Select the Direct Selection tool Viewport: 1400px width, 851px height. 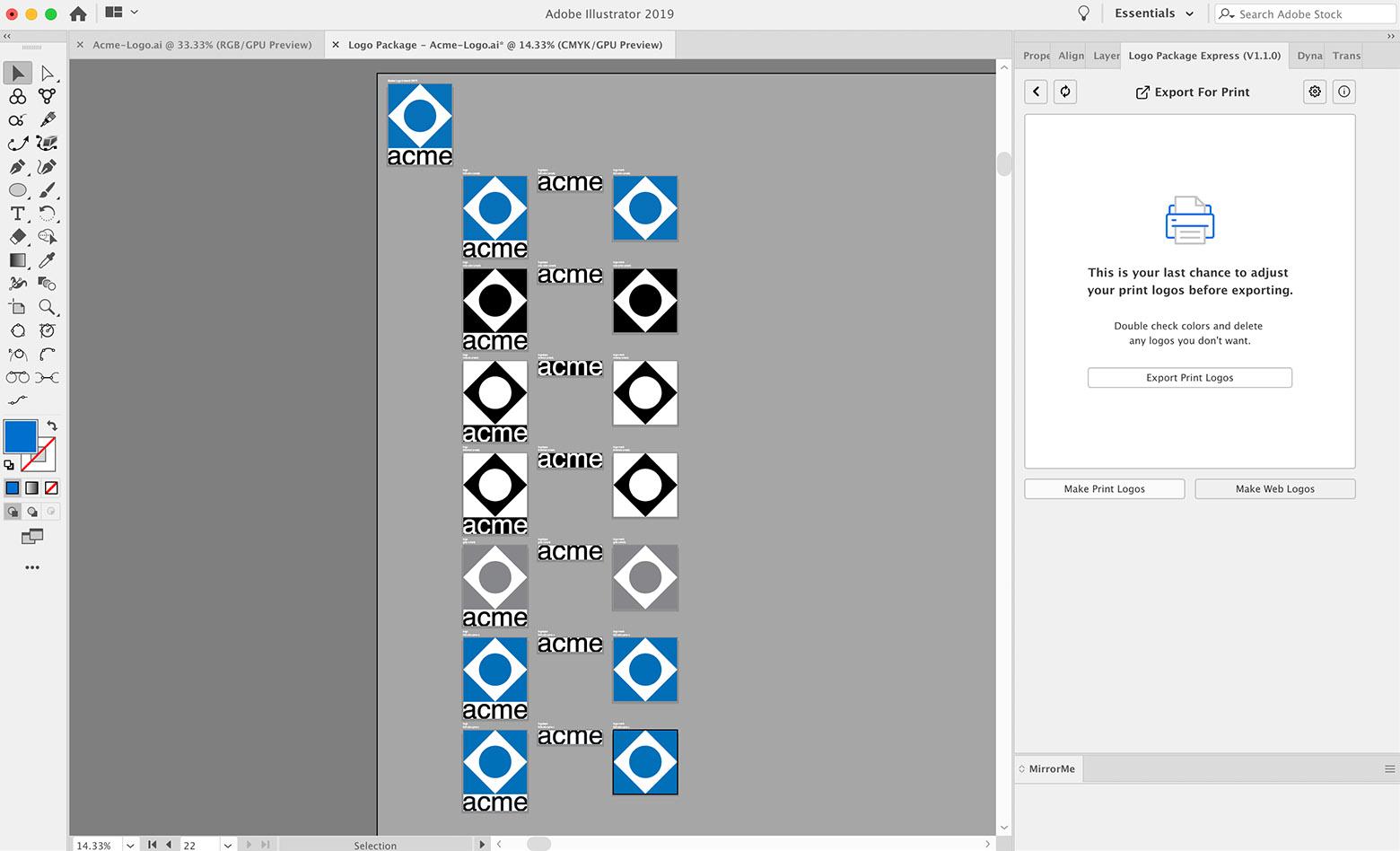coord(48,74)
